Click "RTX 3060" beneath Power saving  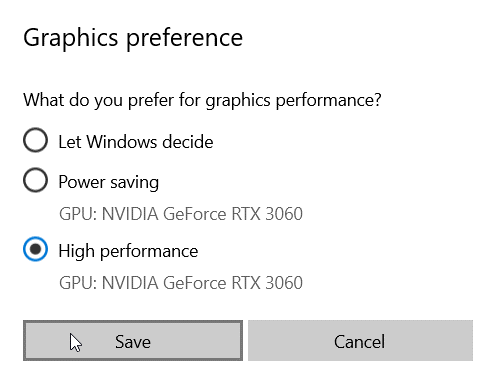[267, 214]
